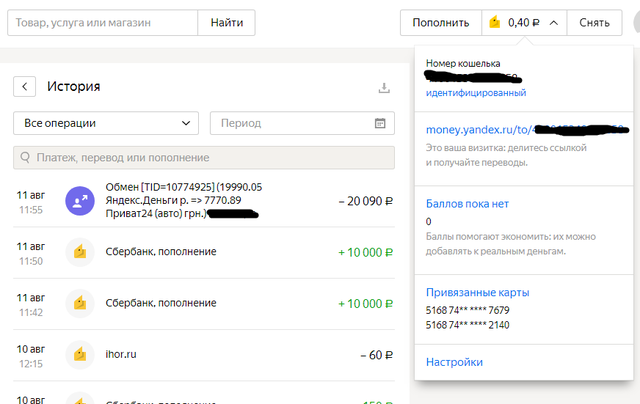
Task: Click wallet icon of 11:42 Сбербанк пополнение
Action: click(x=80, y=304)
